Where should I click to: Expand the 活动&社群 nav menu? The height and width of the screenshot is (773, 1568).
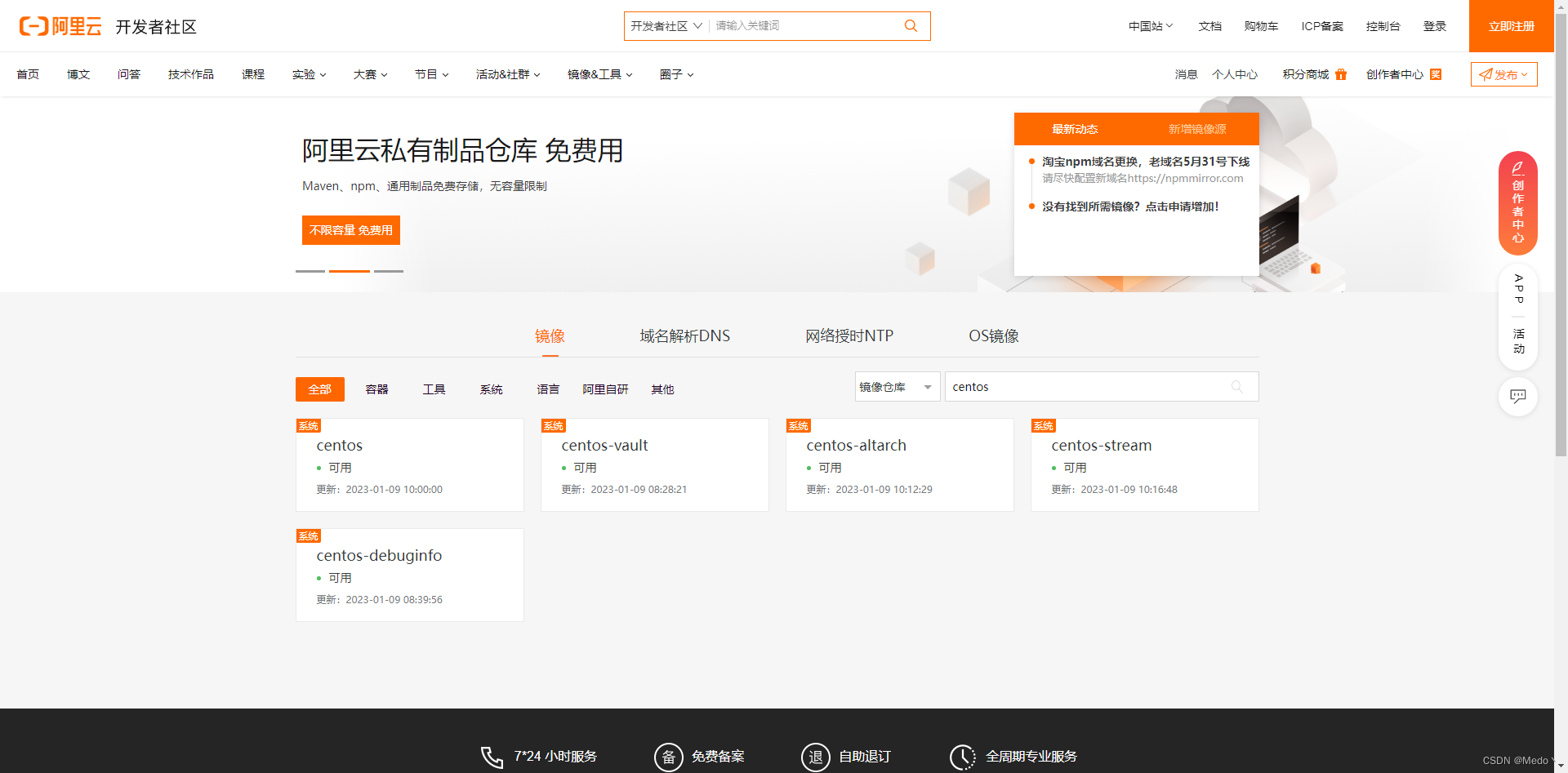click(x=508, y=74)
